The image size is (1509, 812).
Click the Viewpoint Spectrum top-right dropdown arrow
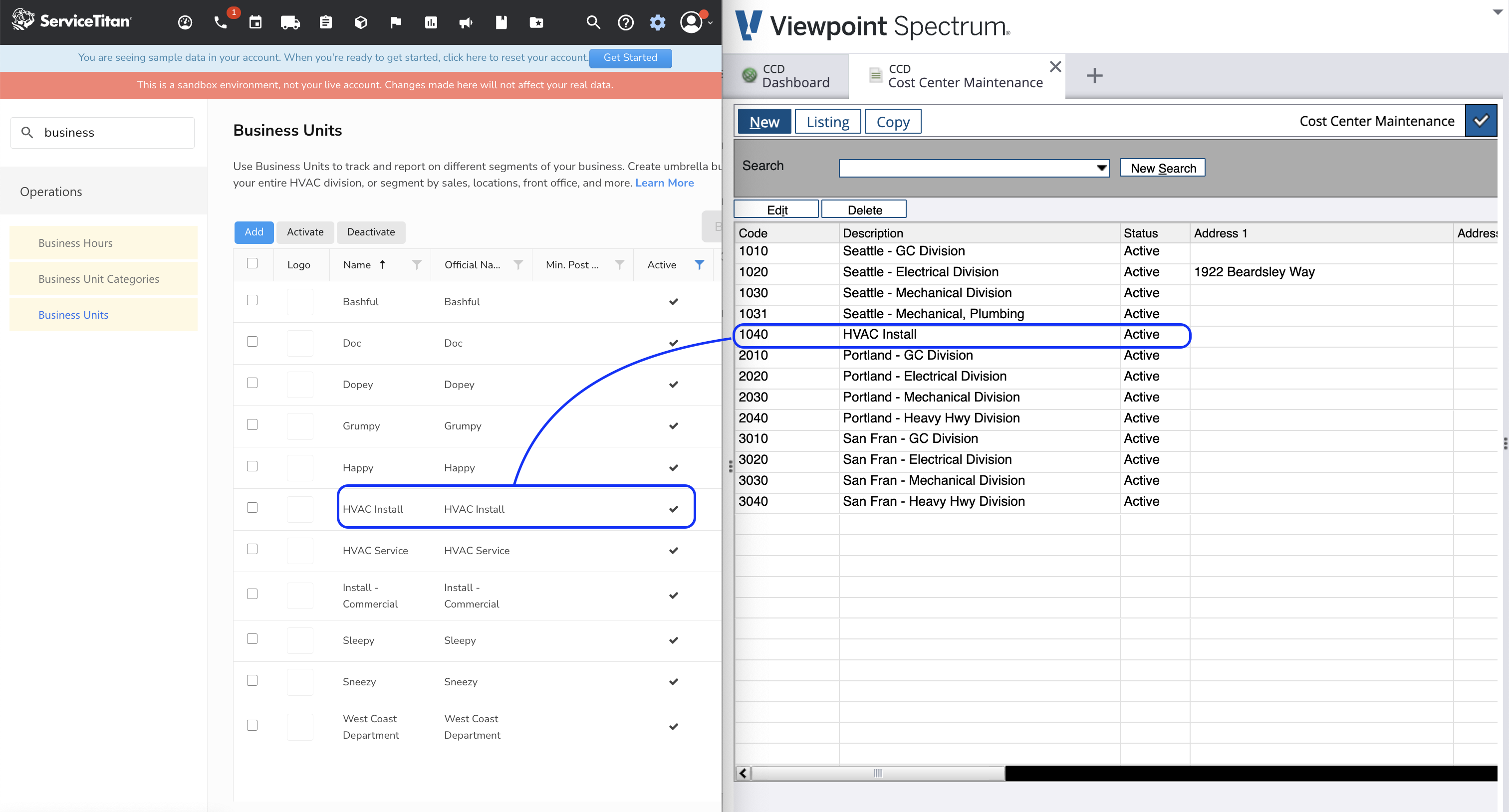[x=1498, y=12]
